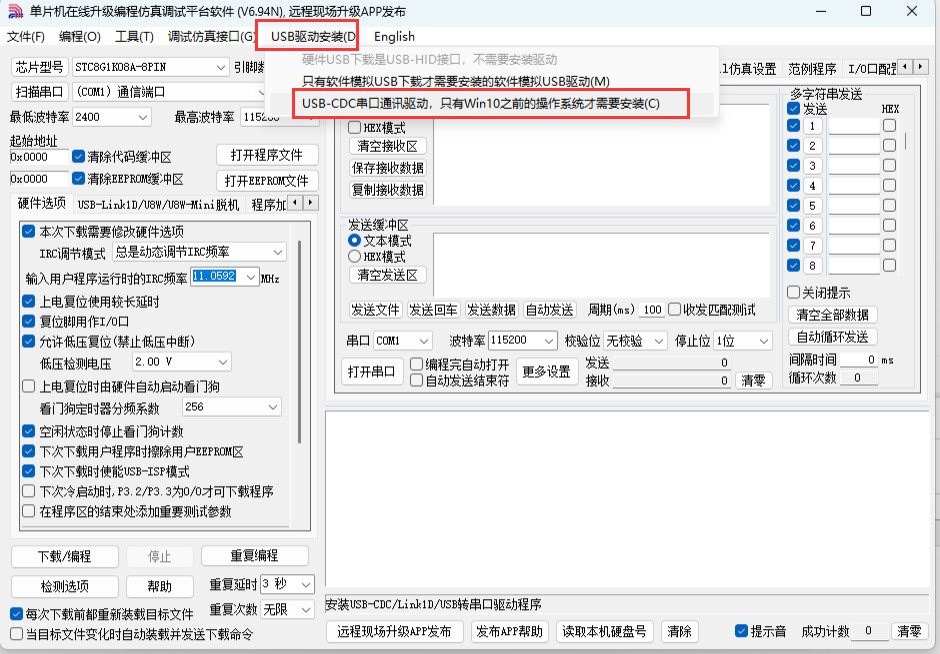Screen dimensions: 940x654
Task: Click 读取本机硬盘号 button
Action: point(604,631)
